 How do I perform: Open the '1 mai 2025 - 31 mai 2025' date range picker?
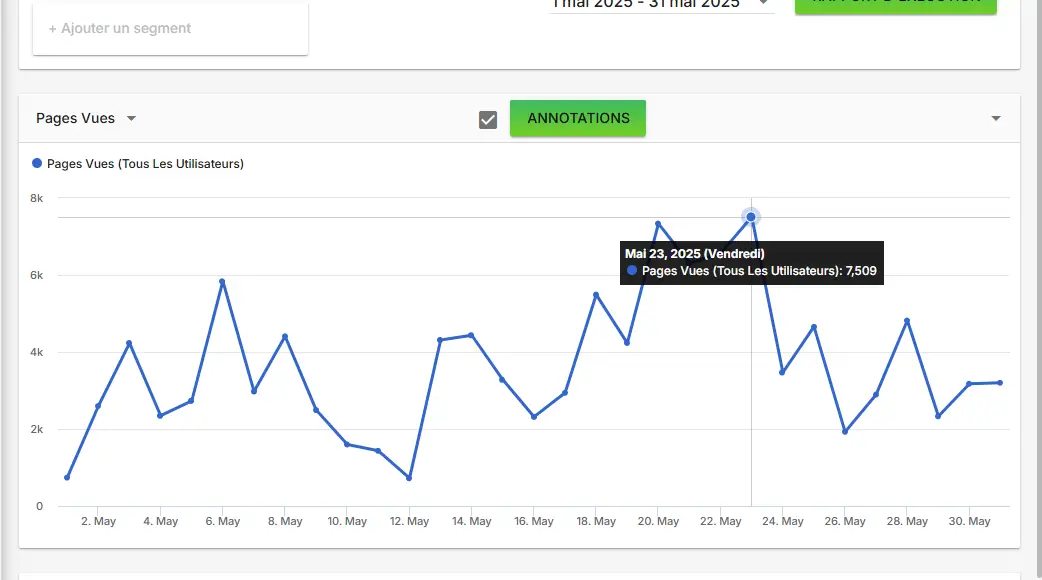pos(662,4)
